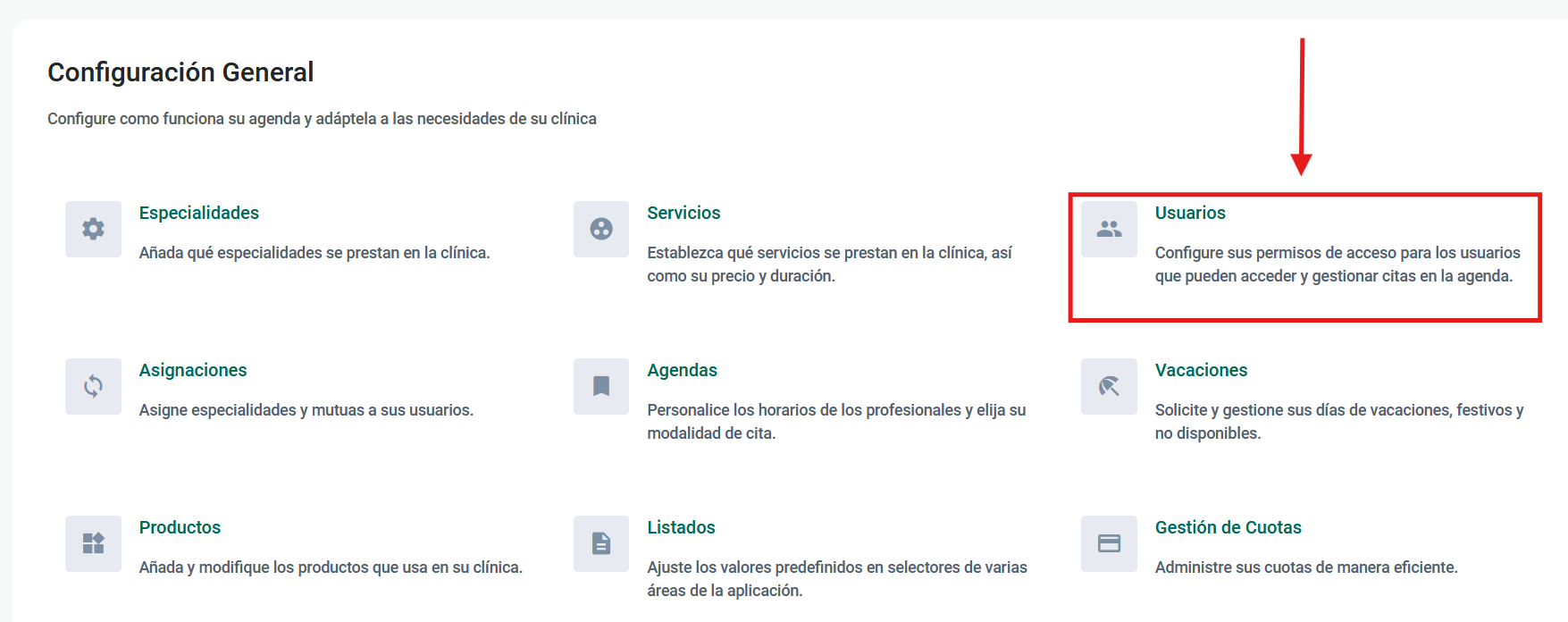Open the Agendas bookmark icon
The image size is (1568, 622).
[601, 386]
